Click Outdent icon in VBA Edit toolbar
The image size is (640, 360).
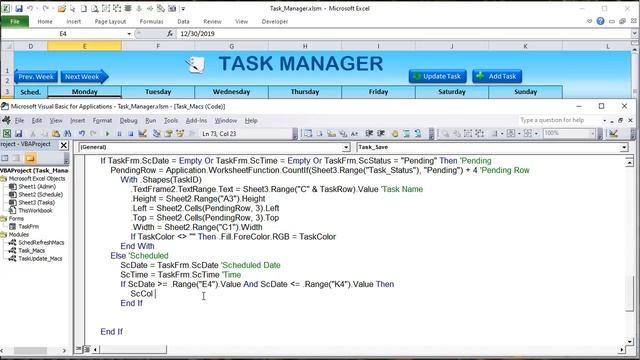pos(381,133)
